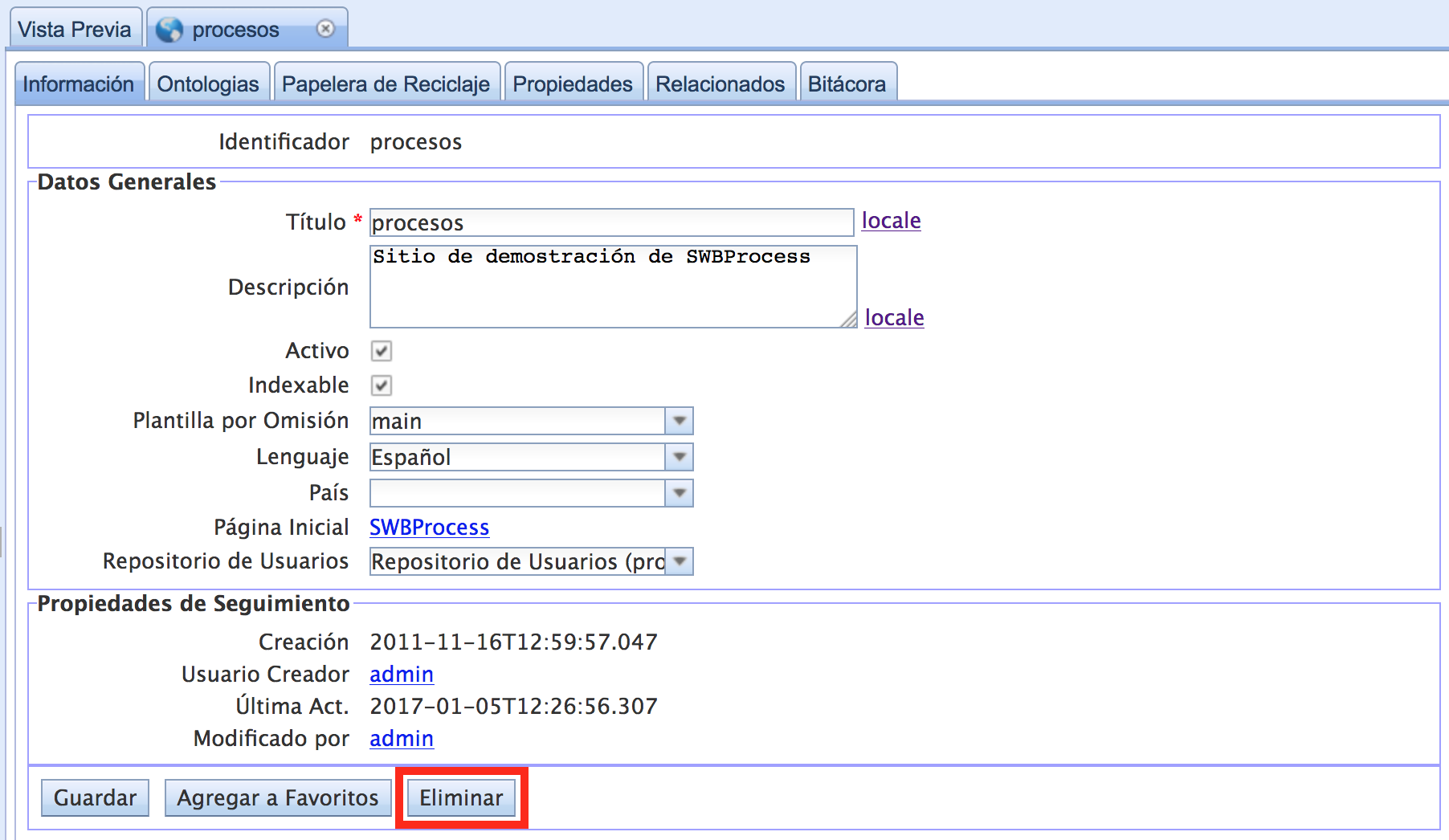
Task: Click the locale link beside Título
Action: 891,221
